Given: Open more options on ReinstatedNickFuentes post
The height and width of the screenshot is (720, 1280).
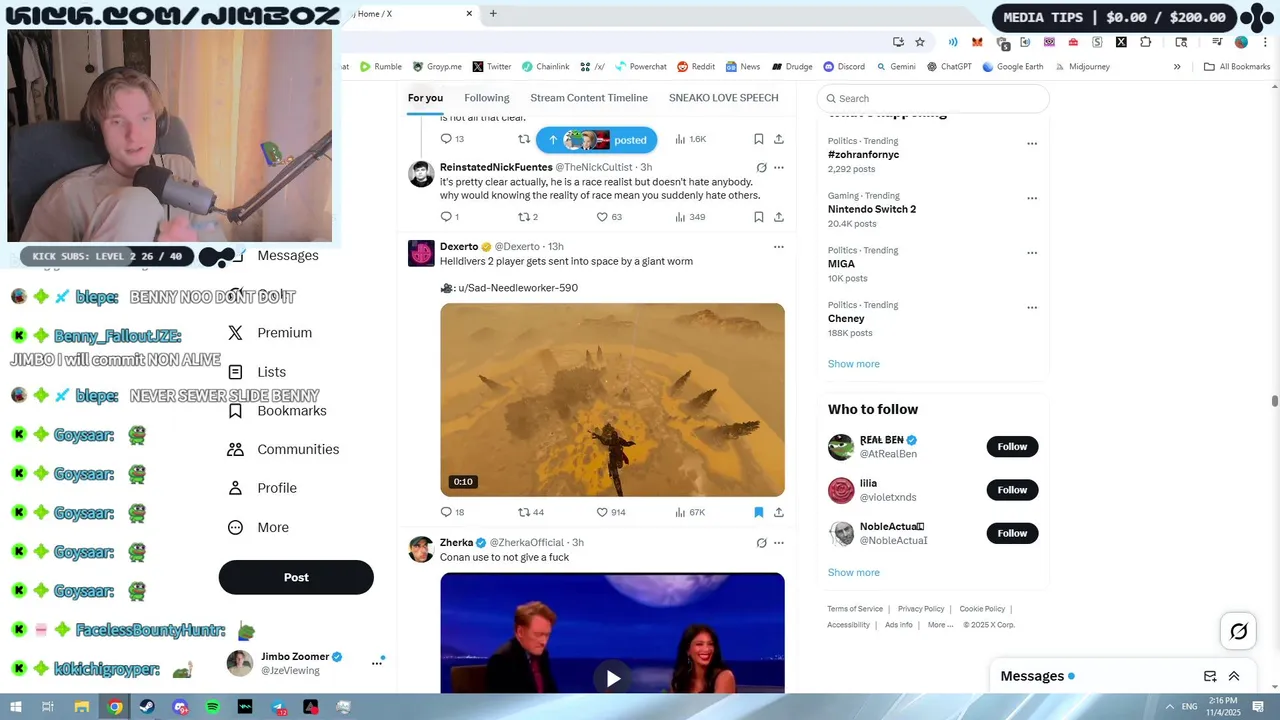Looking at the screenshot, I should [779, 167].
